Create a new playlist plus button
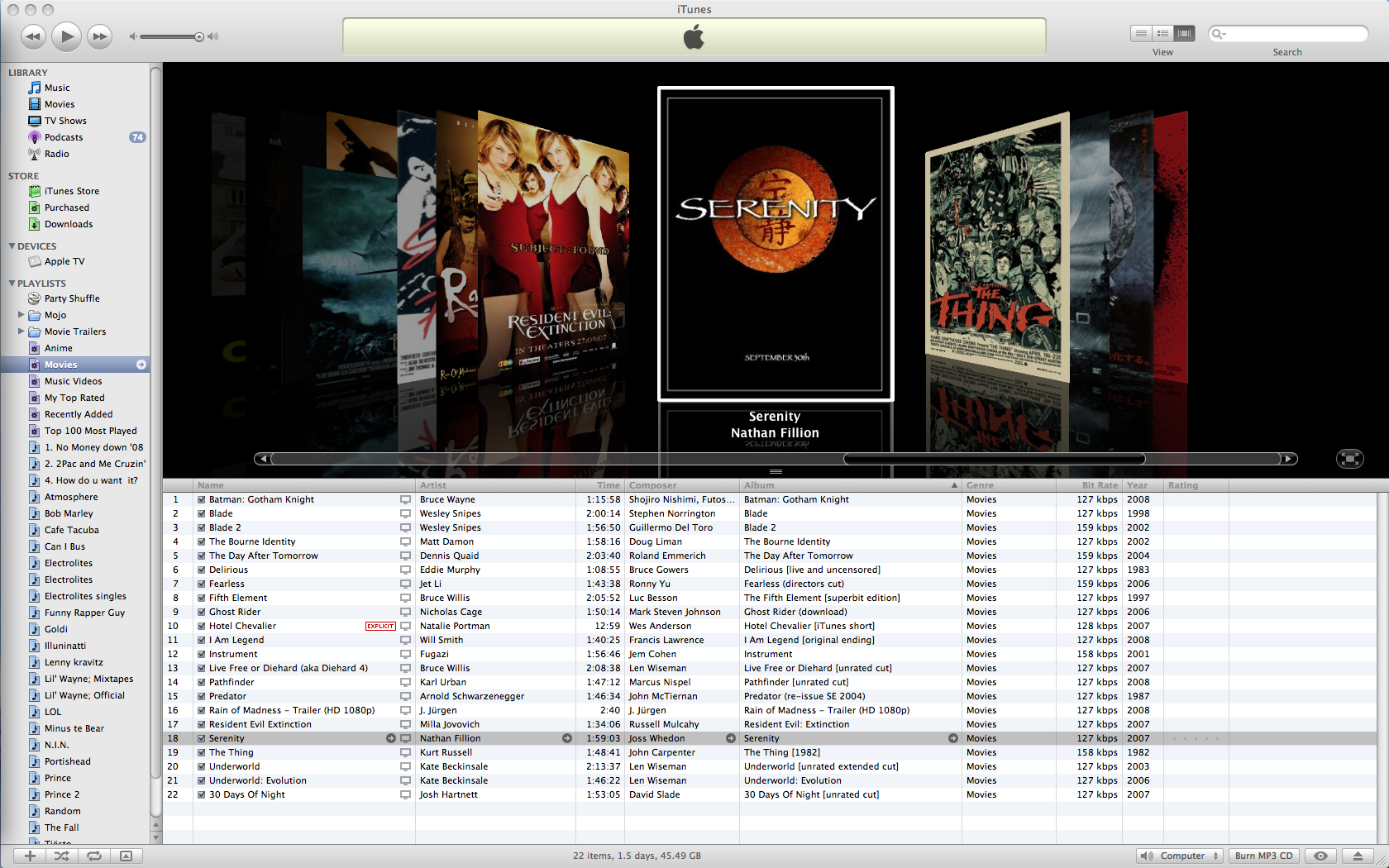Screen dimensions: 1389x868 pos(31,856)
